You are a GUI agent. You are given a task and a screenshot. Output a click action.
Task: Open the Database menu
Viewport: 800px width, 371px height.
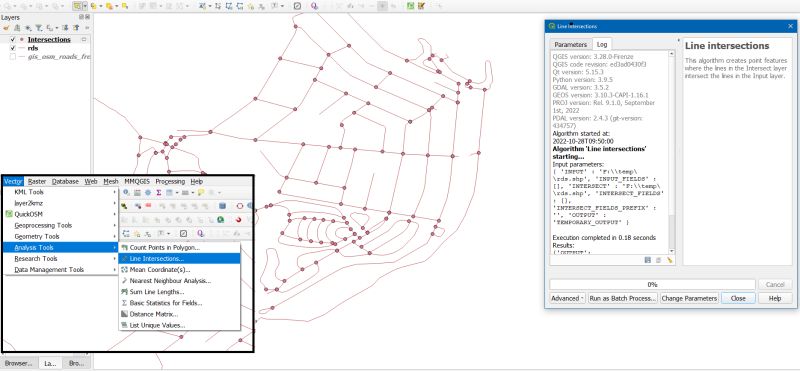click(x=65, y=181)
